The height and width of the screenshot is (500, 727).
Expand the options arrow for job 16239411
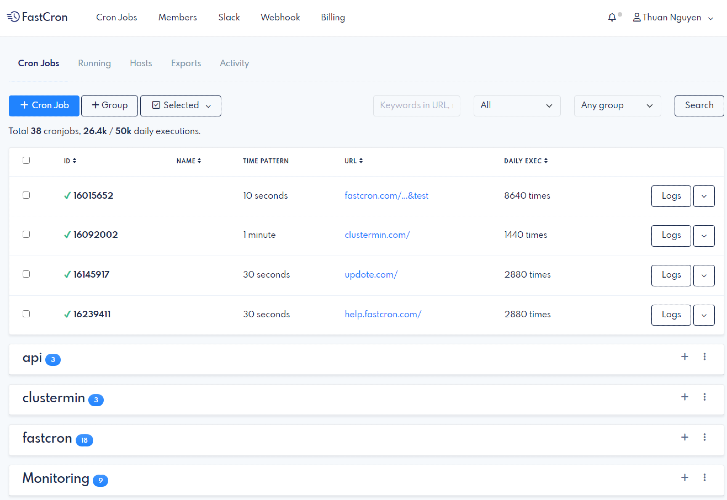coord(704,315)
